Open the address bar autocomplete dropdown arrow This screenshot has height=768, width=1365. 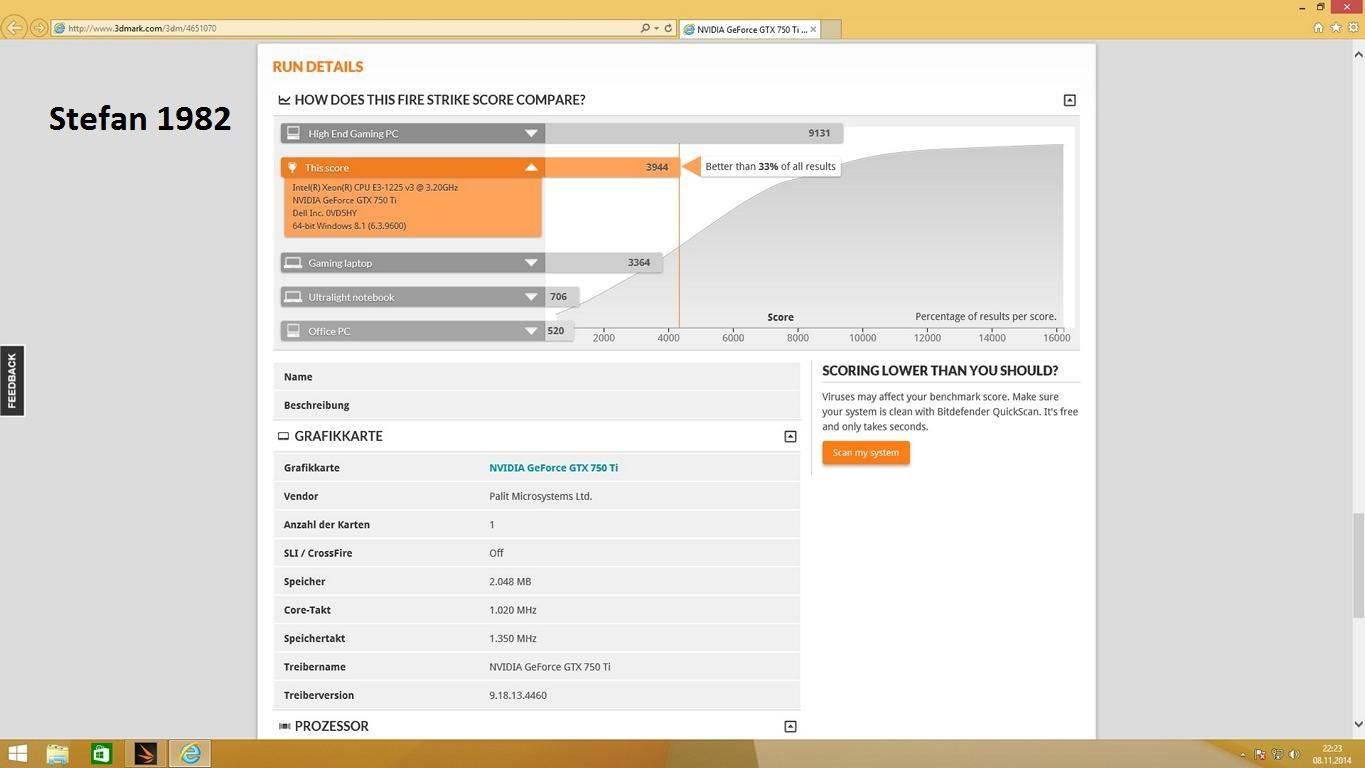click(x=656, y=28)
